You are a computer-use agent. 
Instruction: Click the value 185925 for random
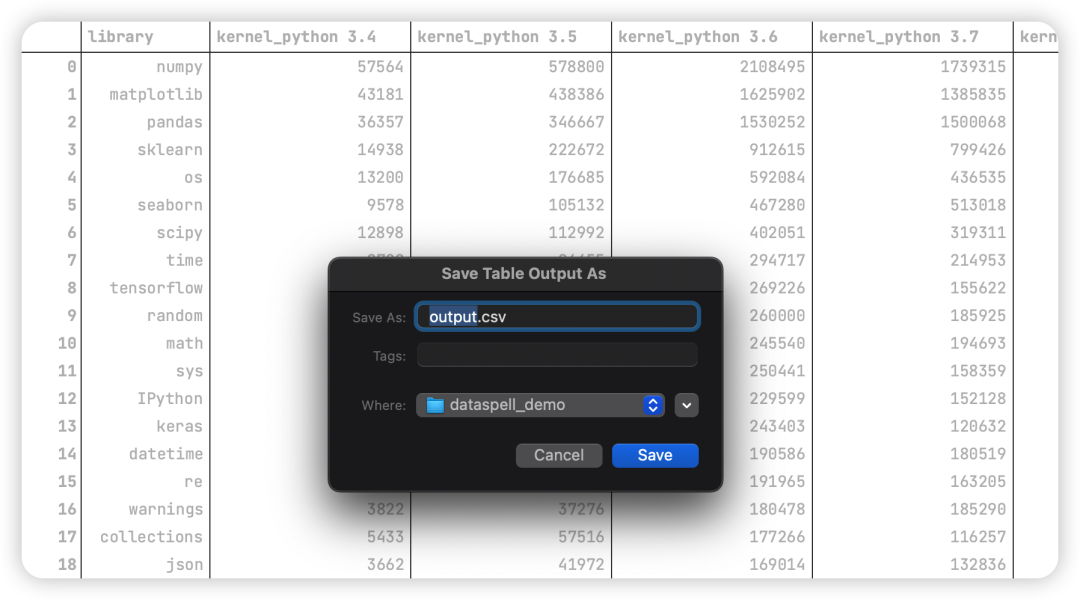[x=978, y=315]
